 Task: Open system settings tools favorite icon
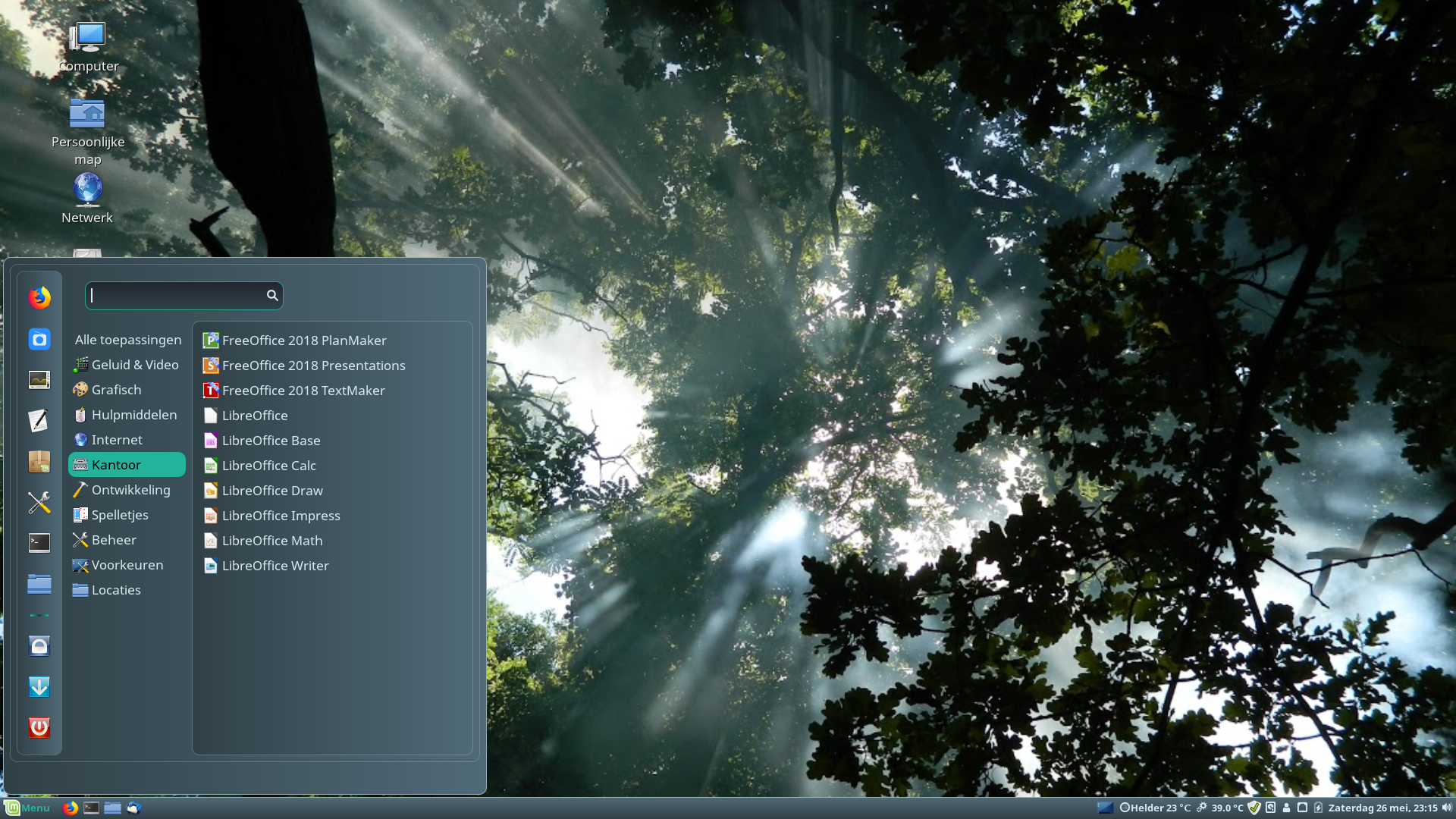pyautogui.click(x=39, y=502)
